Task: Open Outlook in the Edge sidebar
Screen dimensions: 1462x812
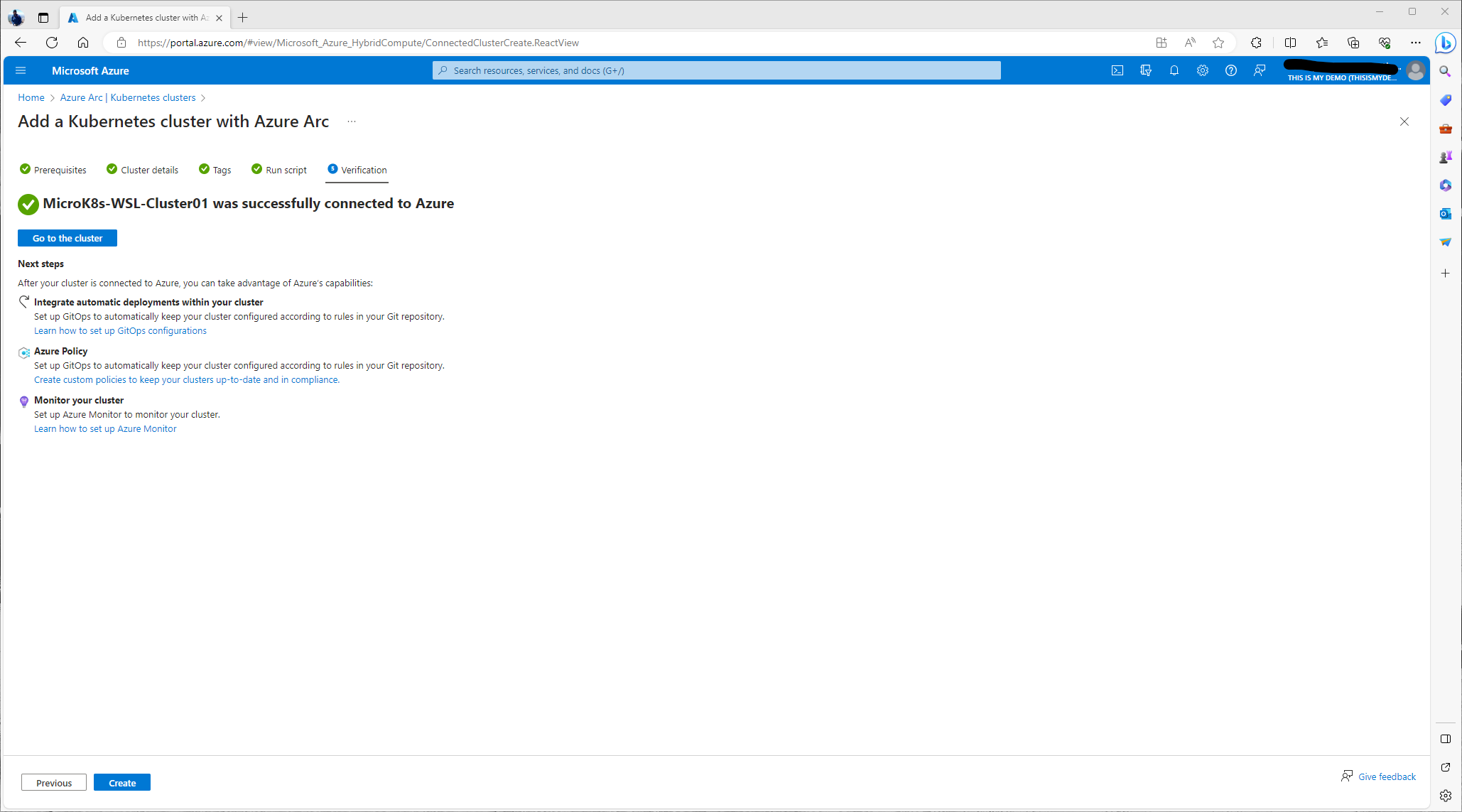Action: [x=1445, y=214]
